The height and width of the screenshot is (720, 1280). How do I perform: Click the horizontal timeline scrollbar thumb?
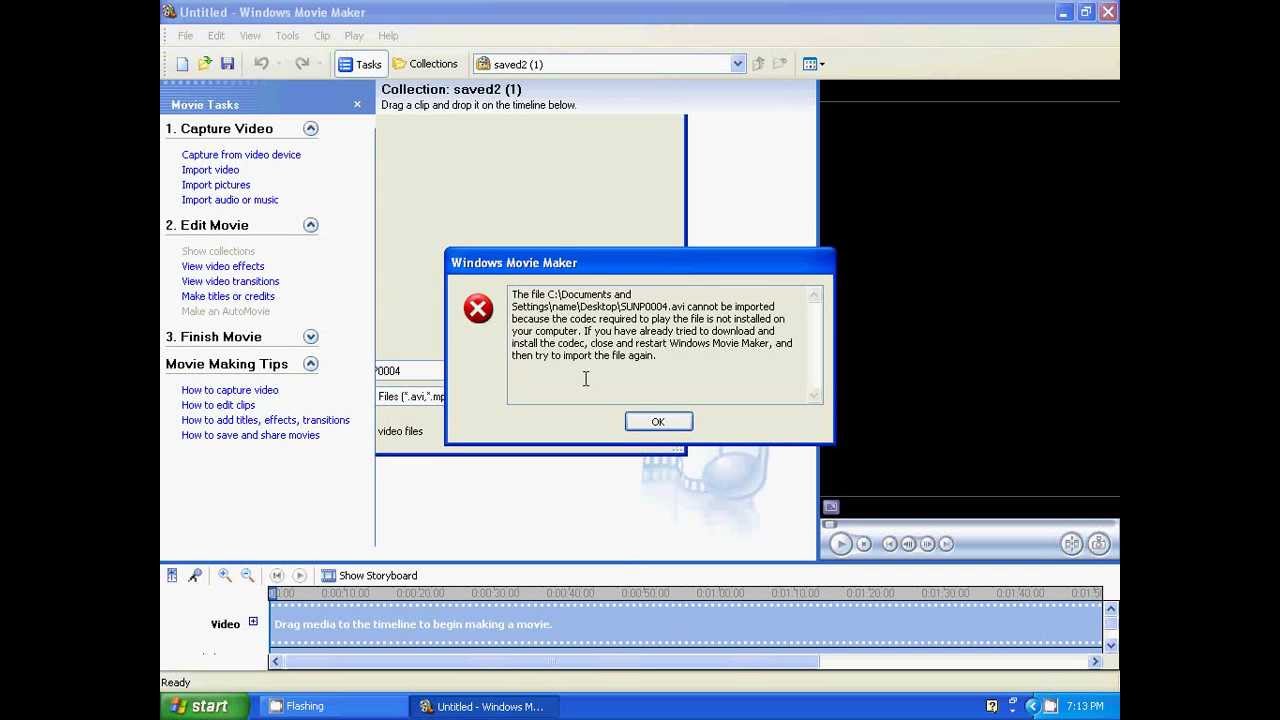tap(550, 661)
